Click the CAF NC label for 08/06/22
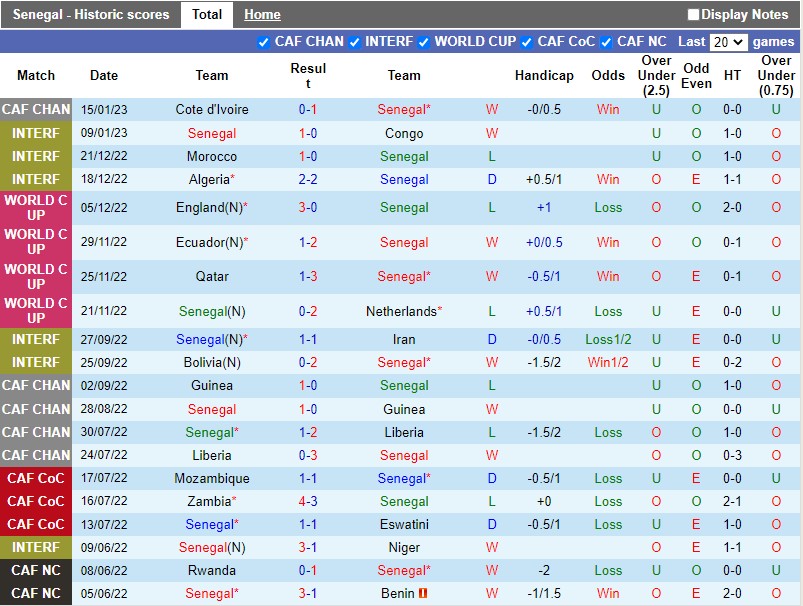Viewport: 803px width, 606px height. click(36, 571)
